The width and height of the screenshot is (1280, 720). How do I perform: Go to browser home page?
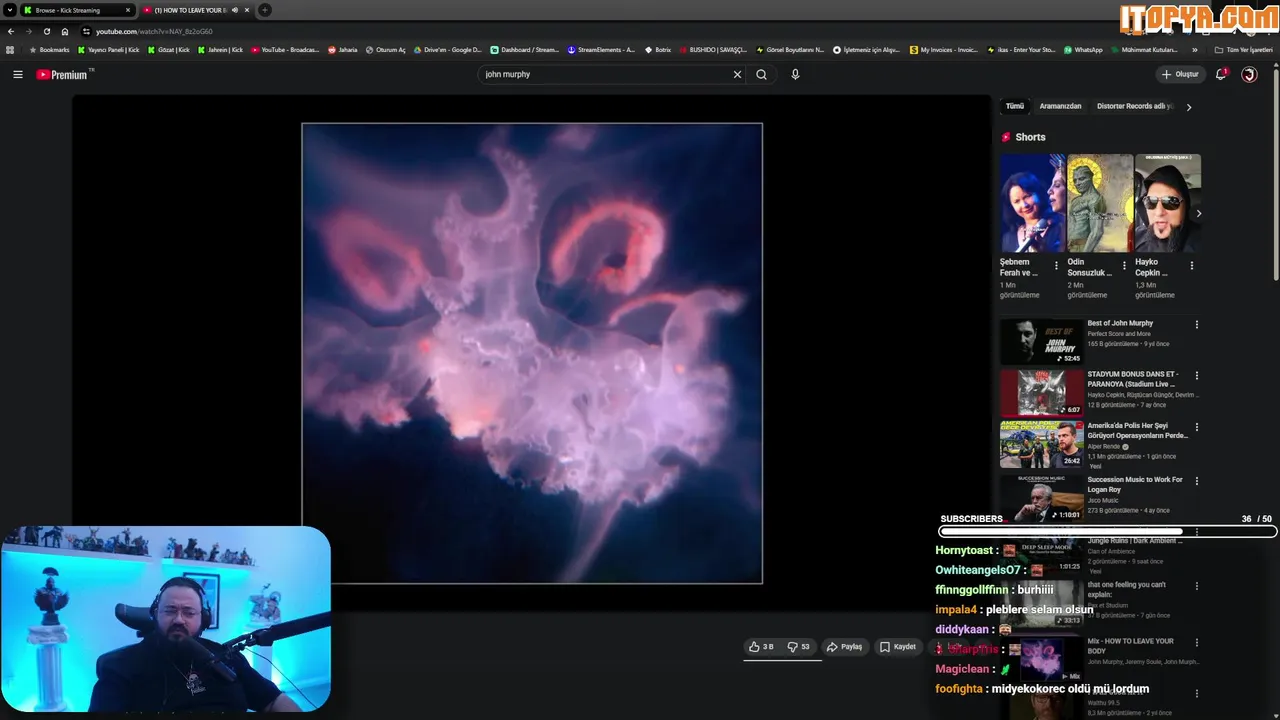pos(65,31)
